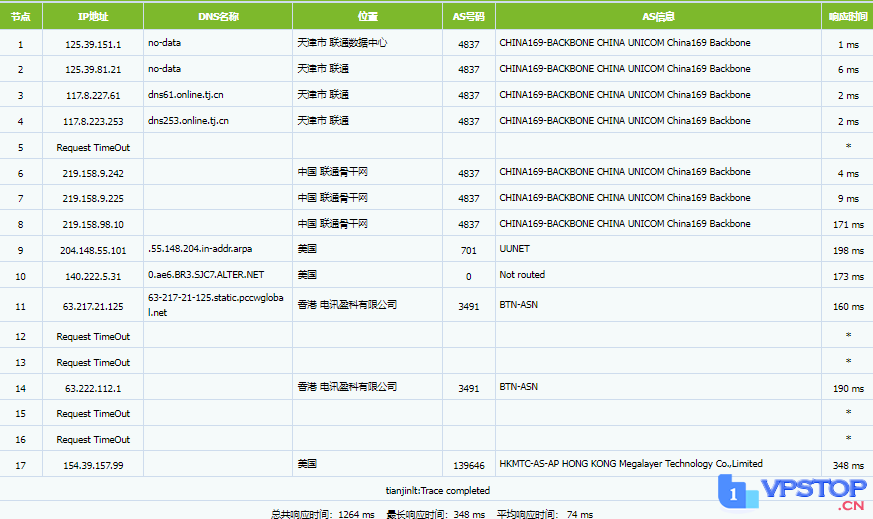Click DNS name dns253.online.tj.cn
Screen dimensions: 873x519
click(x=188, y=120)
